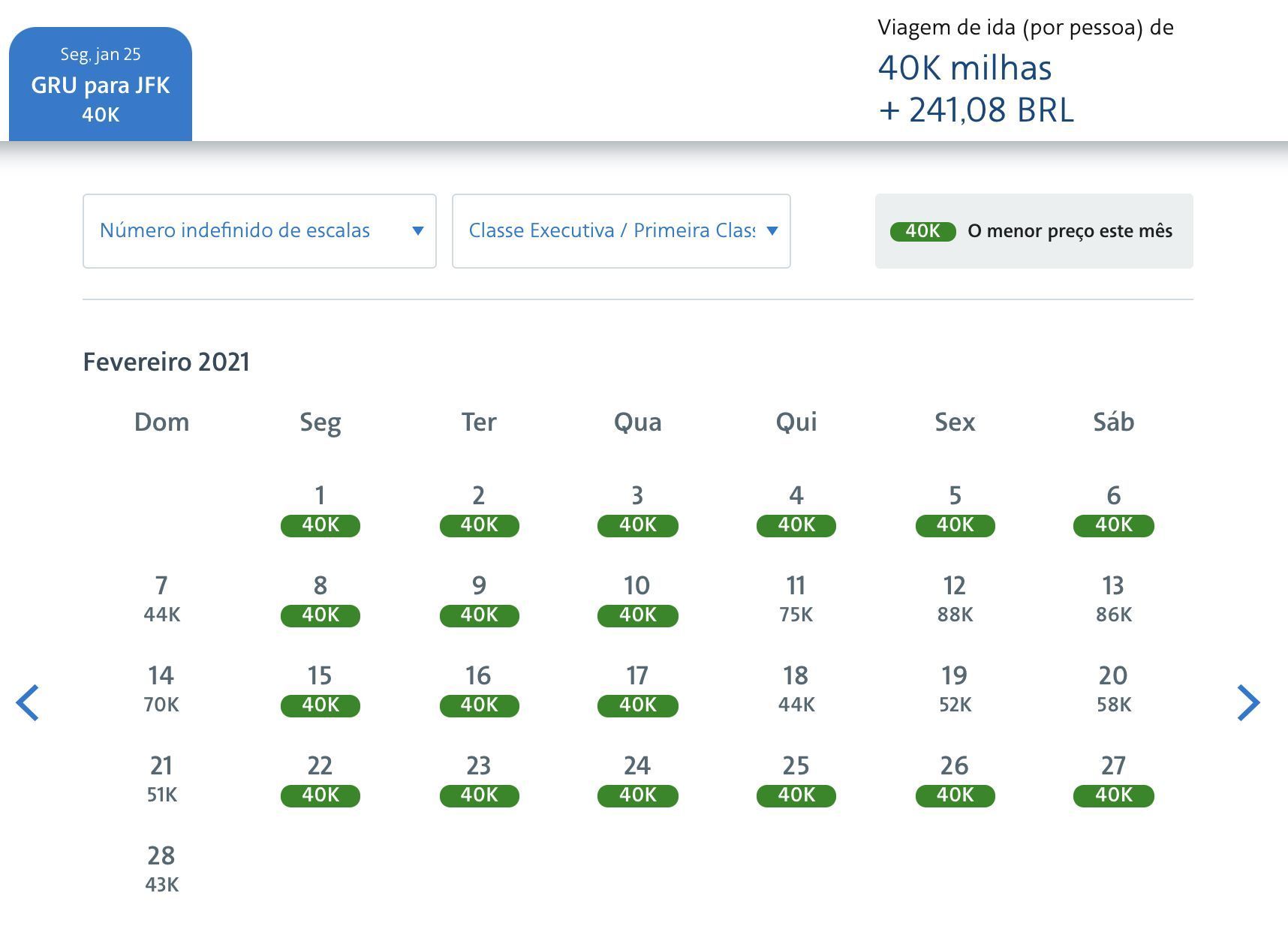This screenshot has width=1288, height=935.
Task: Select the Seg, jan 25 GRU para JFK tab
Action: [x=101, y=84]
